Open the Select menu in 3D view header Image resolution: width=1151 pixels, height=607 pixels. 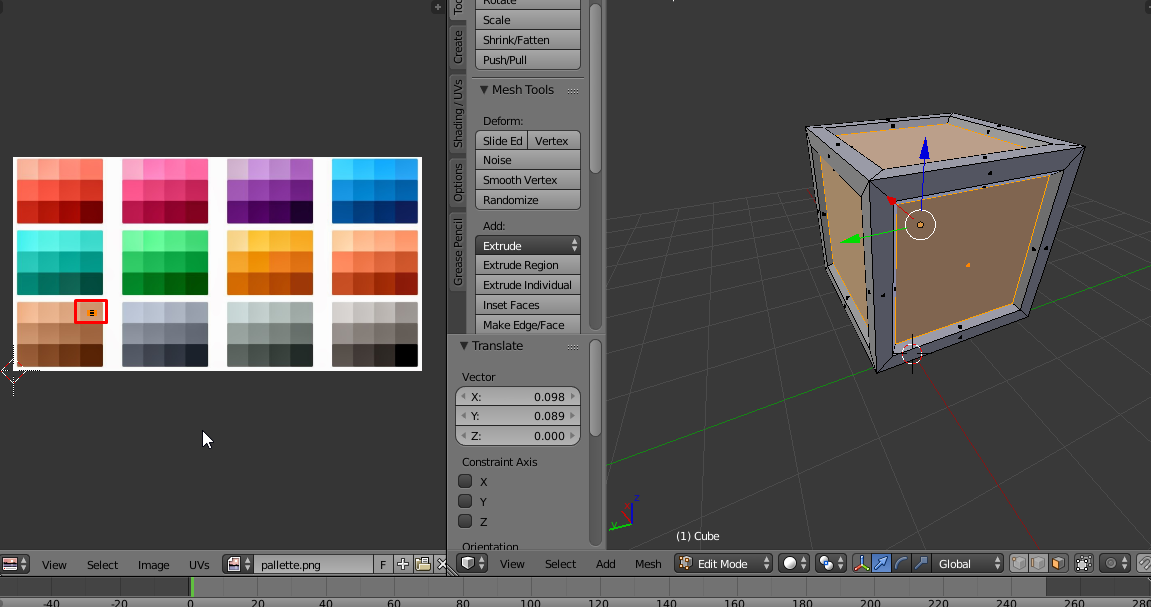560,564
